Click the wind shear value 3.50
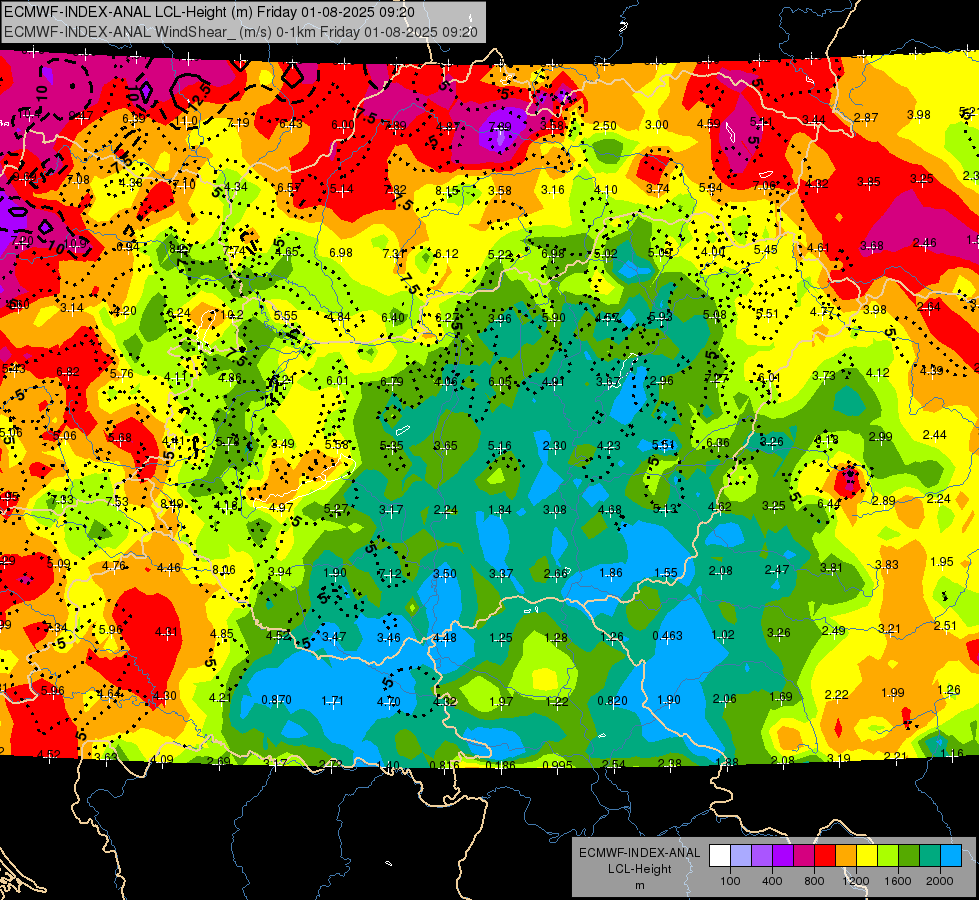Screen dimensions: 979x900 [x=445, y=573]
